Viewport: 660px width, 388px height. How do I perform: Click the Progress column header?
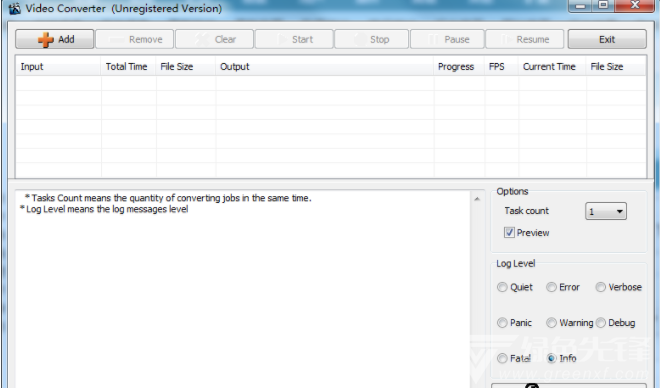pos(459,66)
